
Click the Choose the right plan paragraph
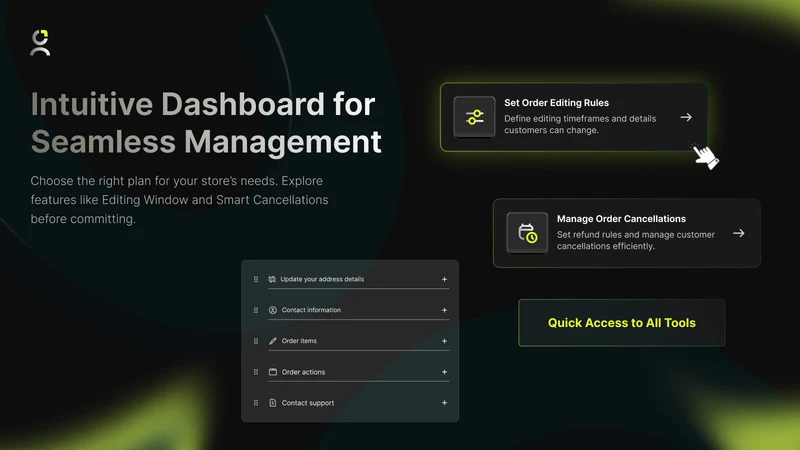(180, 199)
